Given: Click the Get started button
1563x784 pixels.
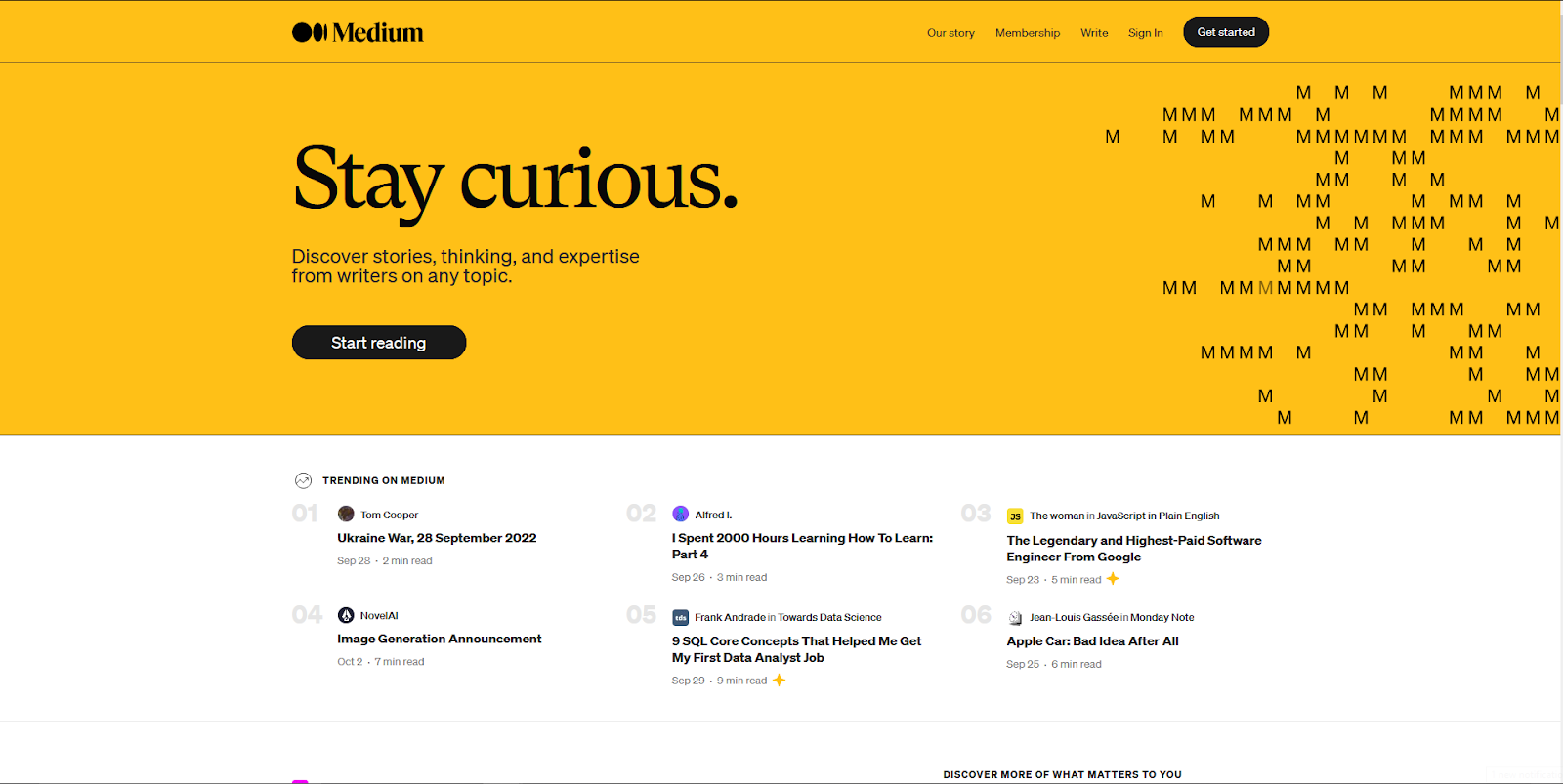Looking at the screenshot, I should pos(1226,32).
